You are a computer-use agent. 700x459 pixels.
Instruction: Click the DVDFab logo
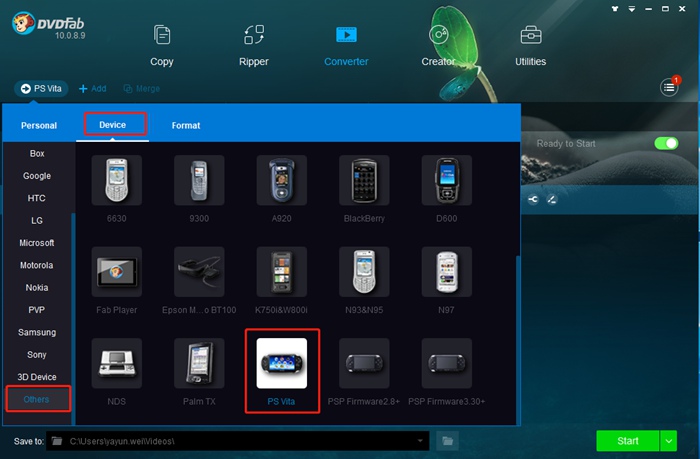tap(48, 26)
